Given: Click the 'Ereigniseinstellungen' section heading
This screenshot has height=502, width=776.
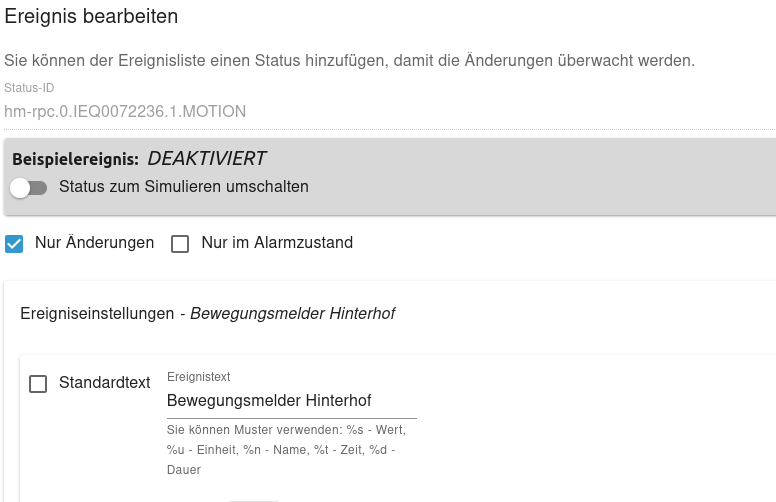Looking at the screenshot, I should click(x=97, y=314).
